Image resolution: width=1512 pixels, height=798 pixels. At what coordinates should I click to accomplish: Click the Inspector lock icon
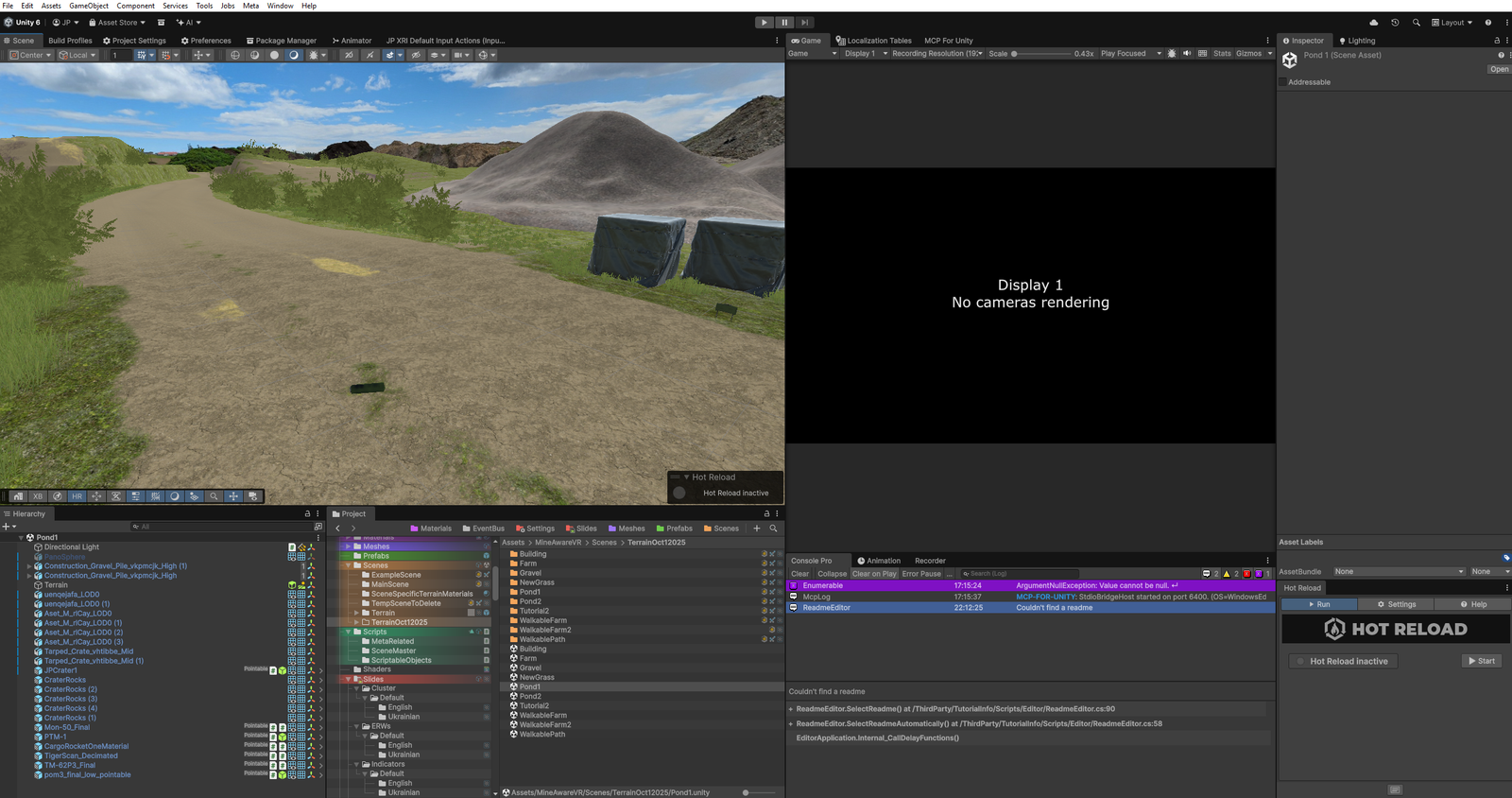(x=1496, y=41)
